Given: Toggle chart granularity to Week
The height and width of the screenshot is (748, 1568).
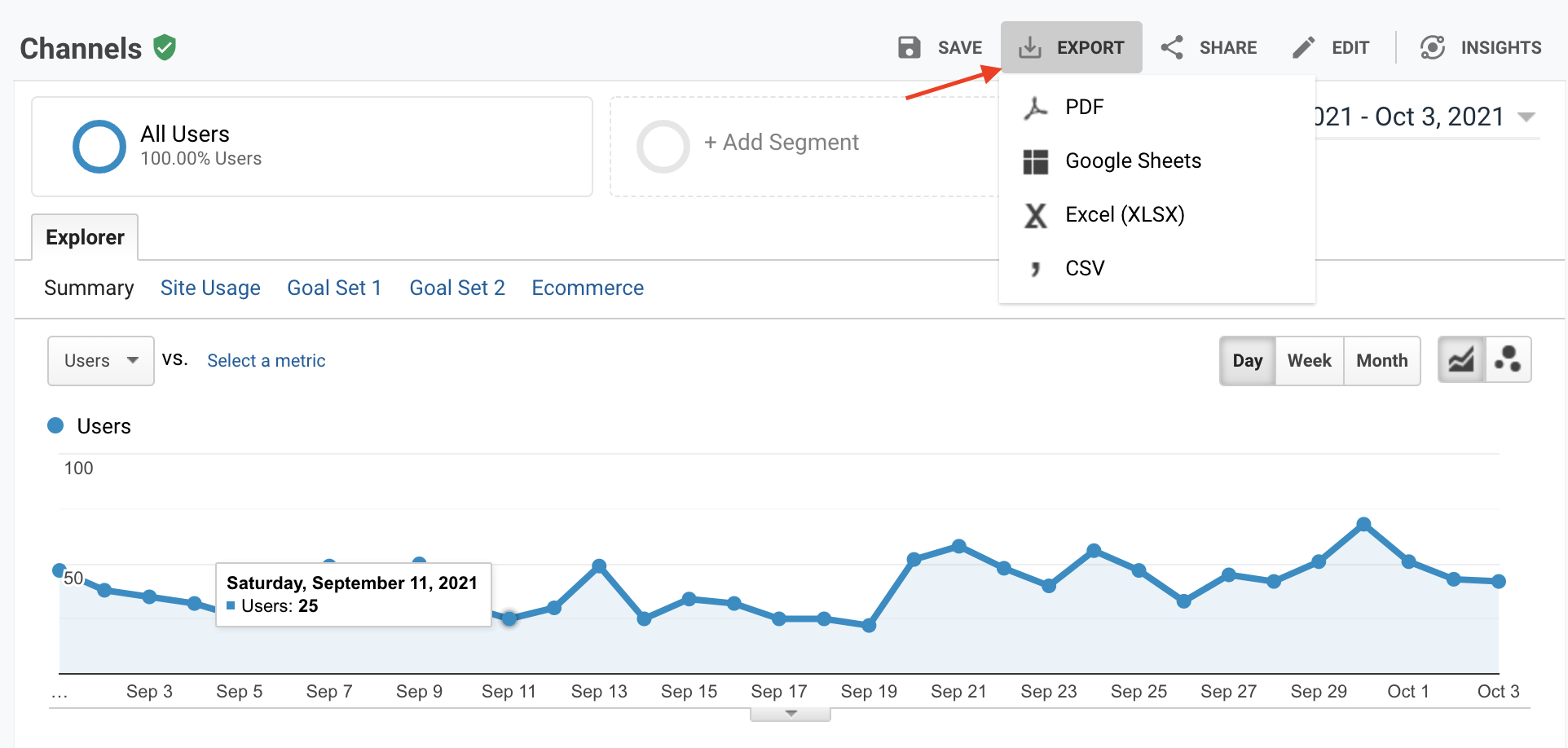Looking at the screenshot, I should tap(1309, 360).
